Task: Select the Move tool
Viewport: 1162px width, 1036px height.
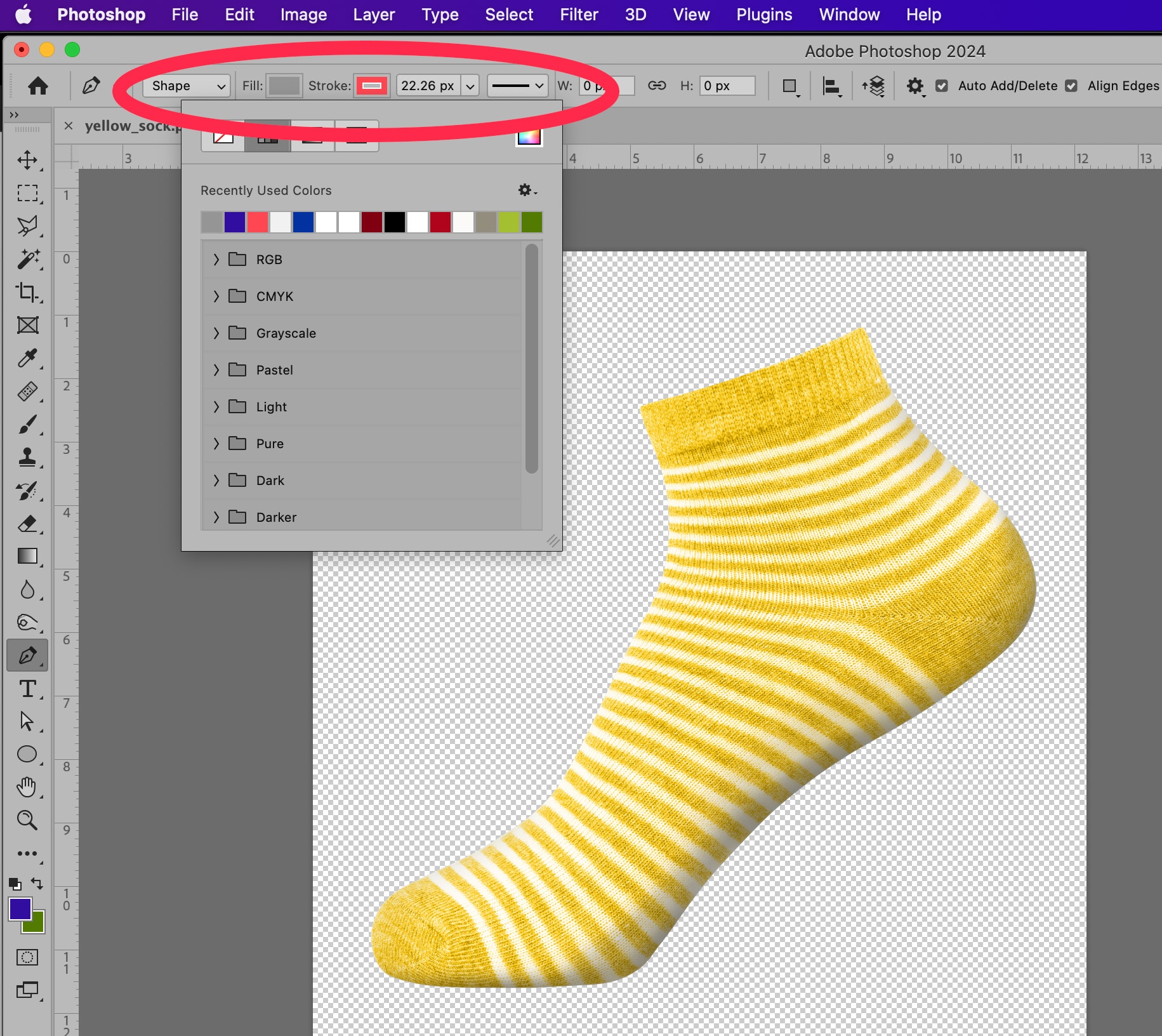Action: 27,160
